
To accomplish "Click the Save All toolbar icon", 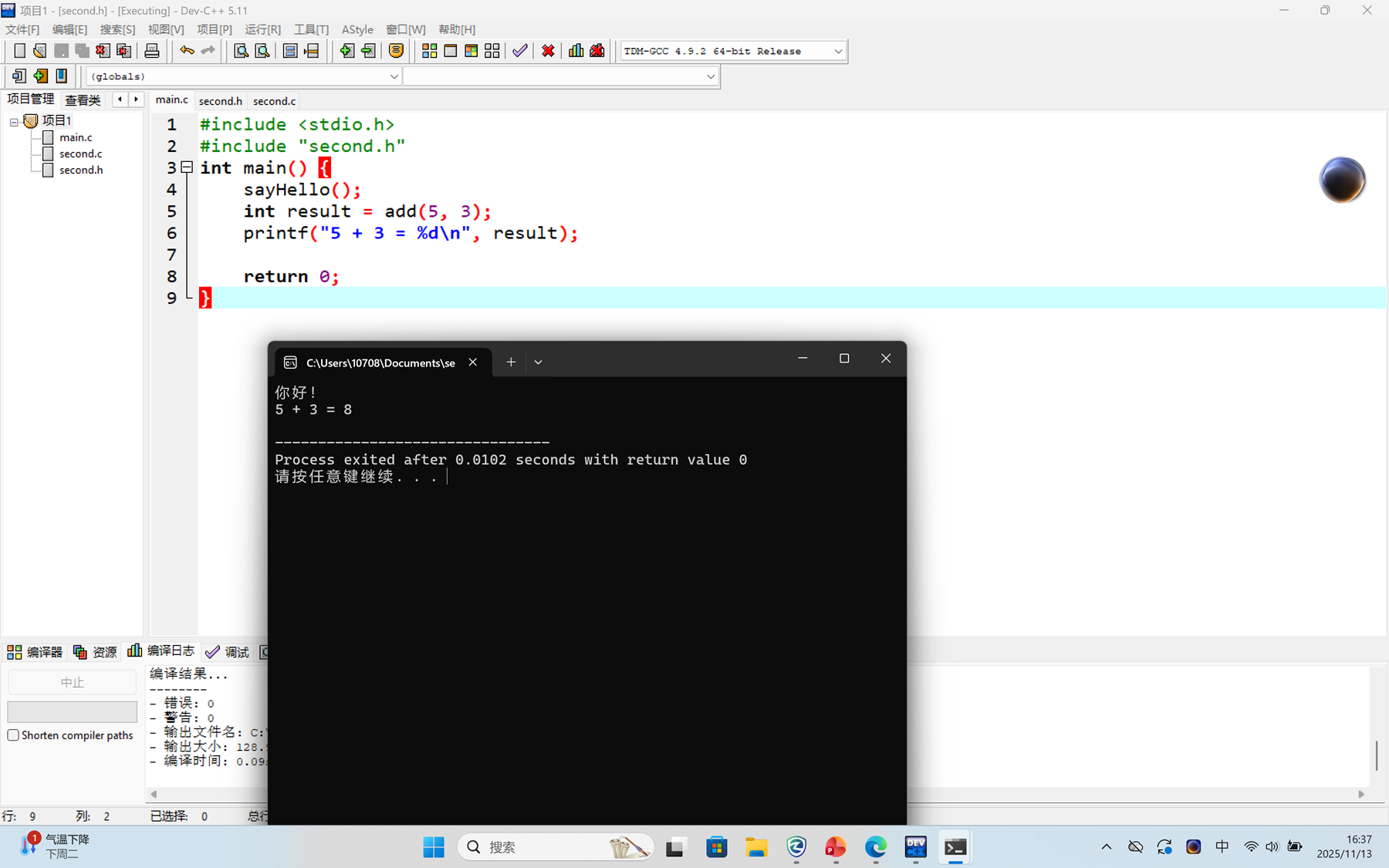I will [82, 51].
